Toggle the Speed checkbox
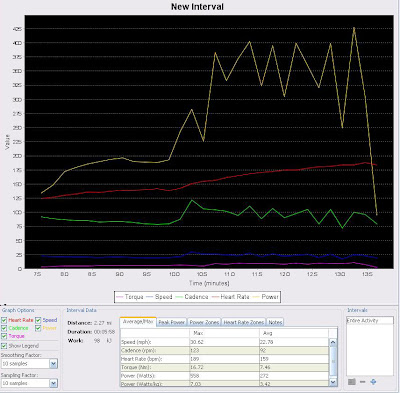Viewport: 400px width, 393px height. click(38, 320)
